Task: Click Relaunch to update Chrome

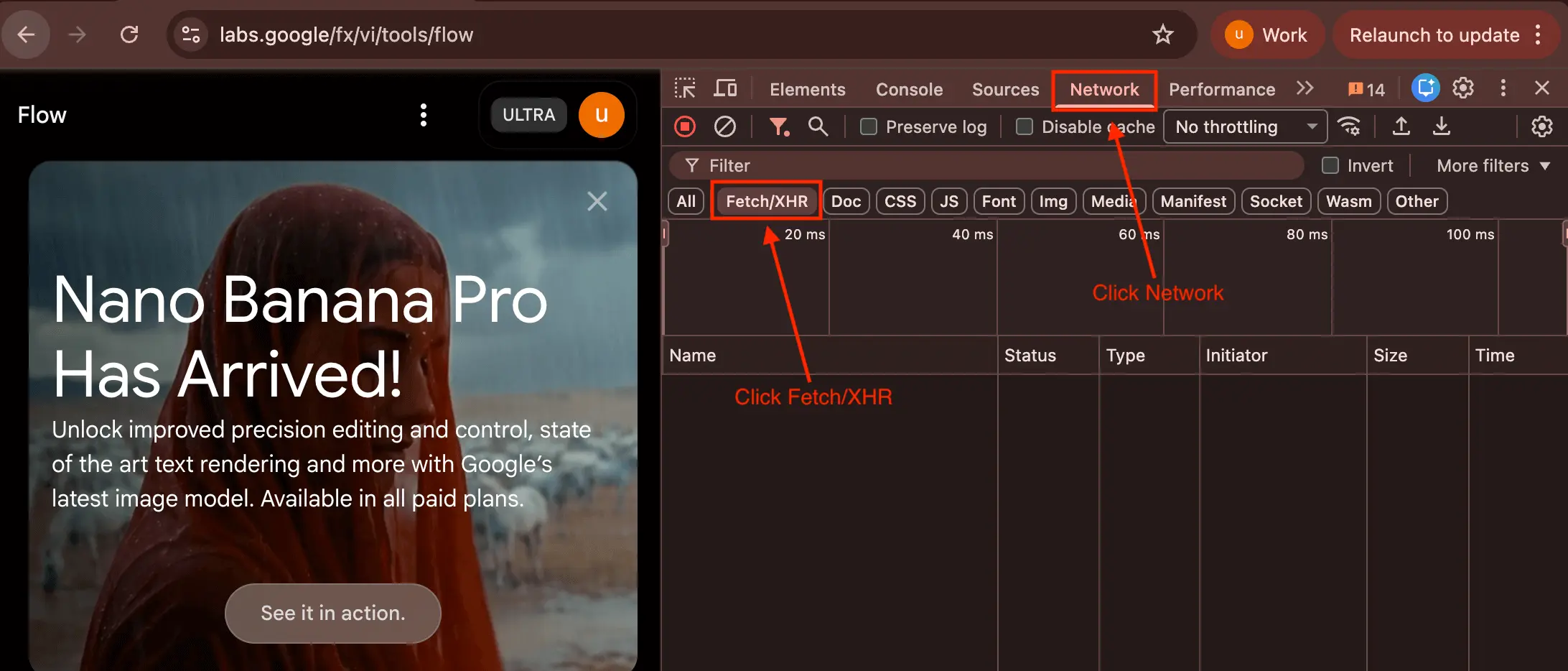Action: [1432, 34]
